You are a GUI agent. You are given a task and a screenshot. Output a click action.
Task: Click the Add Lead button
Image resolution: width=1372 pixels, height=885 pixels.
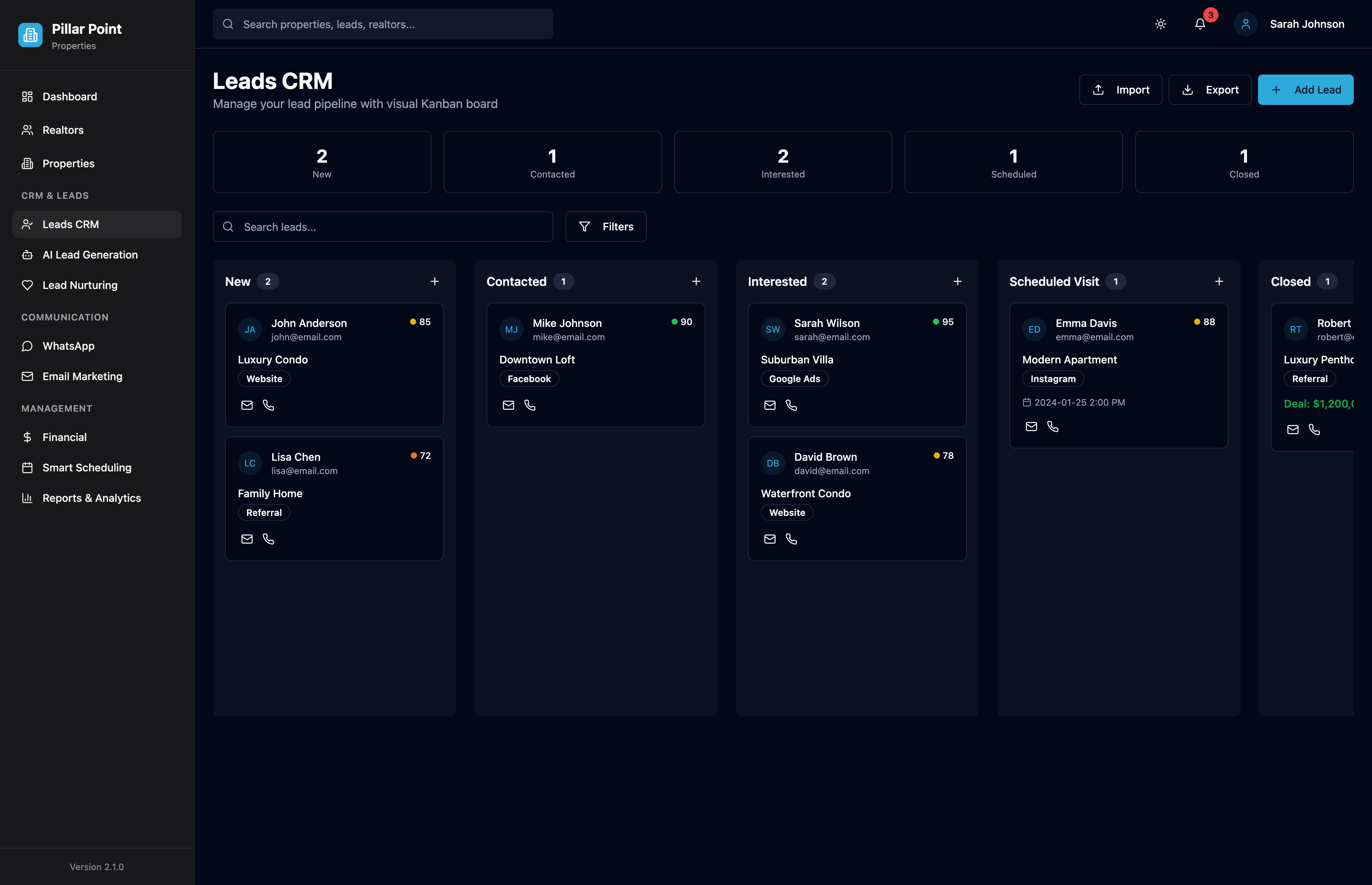tap(1305, 90)
